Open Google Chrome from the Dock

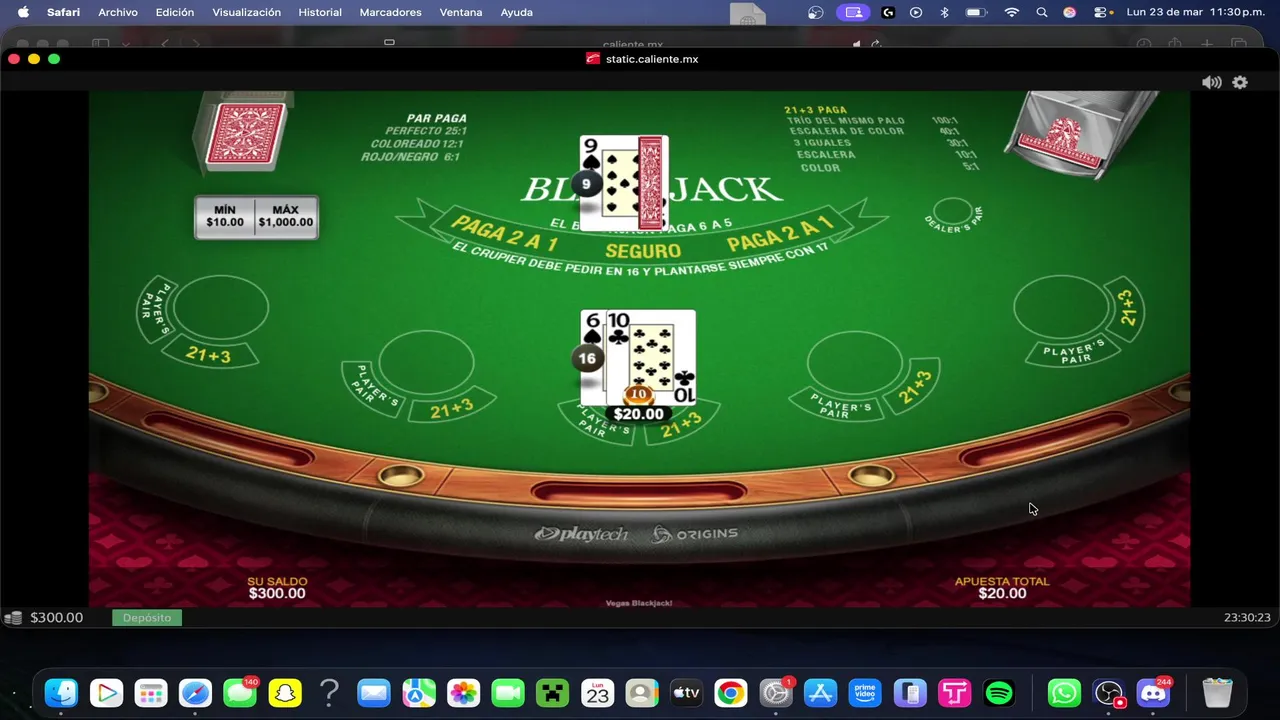(x=731, y=693)
